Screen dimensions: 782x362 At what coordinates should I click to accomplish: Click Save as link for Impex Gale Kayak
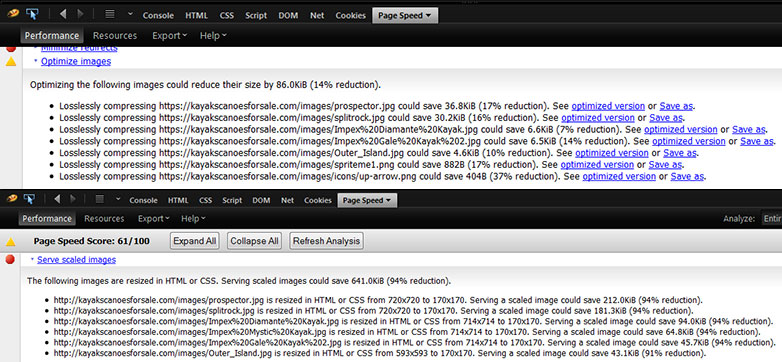tap(757, 141)
